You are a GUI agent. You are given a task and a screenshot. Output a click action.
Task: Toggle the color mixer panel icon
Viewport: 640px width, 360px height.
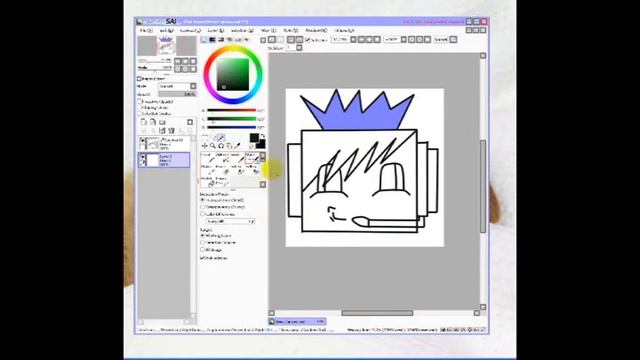coord(229,40)
